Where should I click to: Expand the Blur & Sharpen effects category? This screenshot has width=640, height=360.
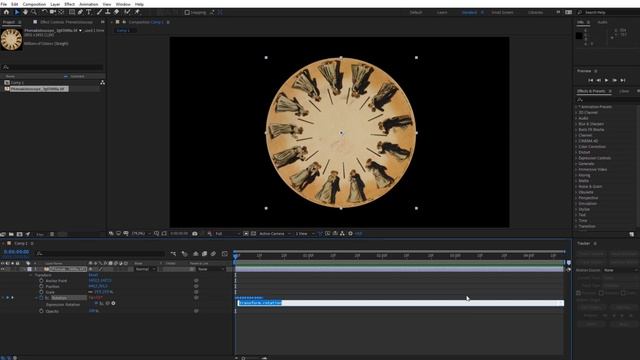(x=576, y=124)
